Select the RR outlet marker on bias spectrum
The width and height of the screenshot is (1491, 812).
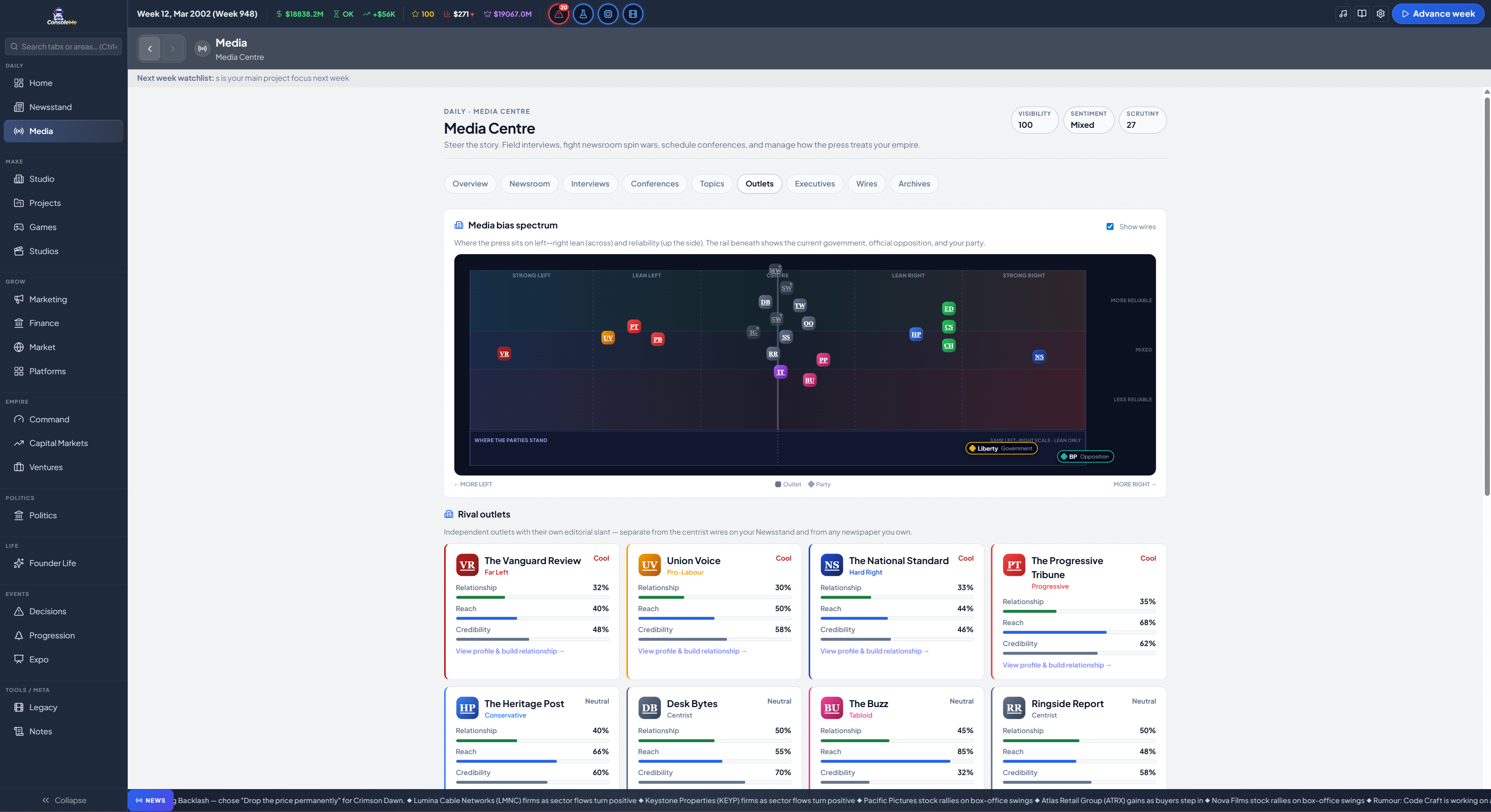773,354
